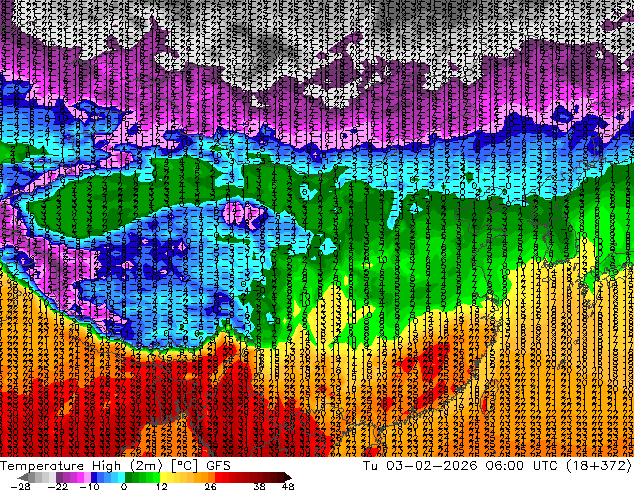
Task: Select the dark blue legend swatch above −10
Action: [x=94, y=477]
